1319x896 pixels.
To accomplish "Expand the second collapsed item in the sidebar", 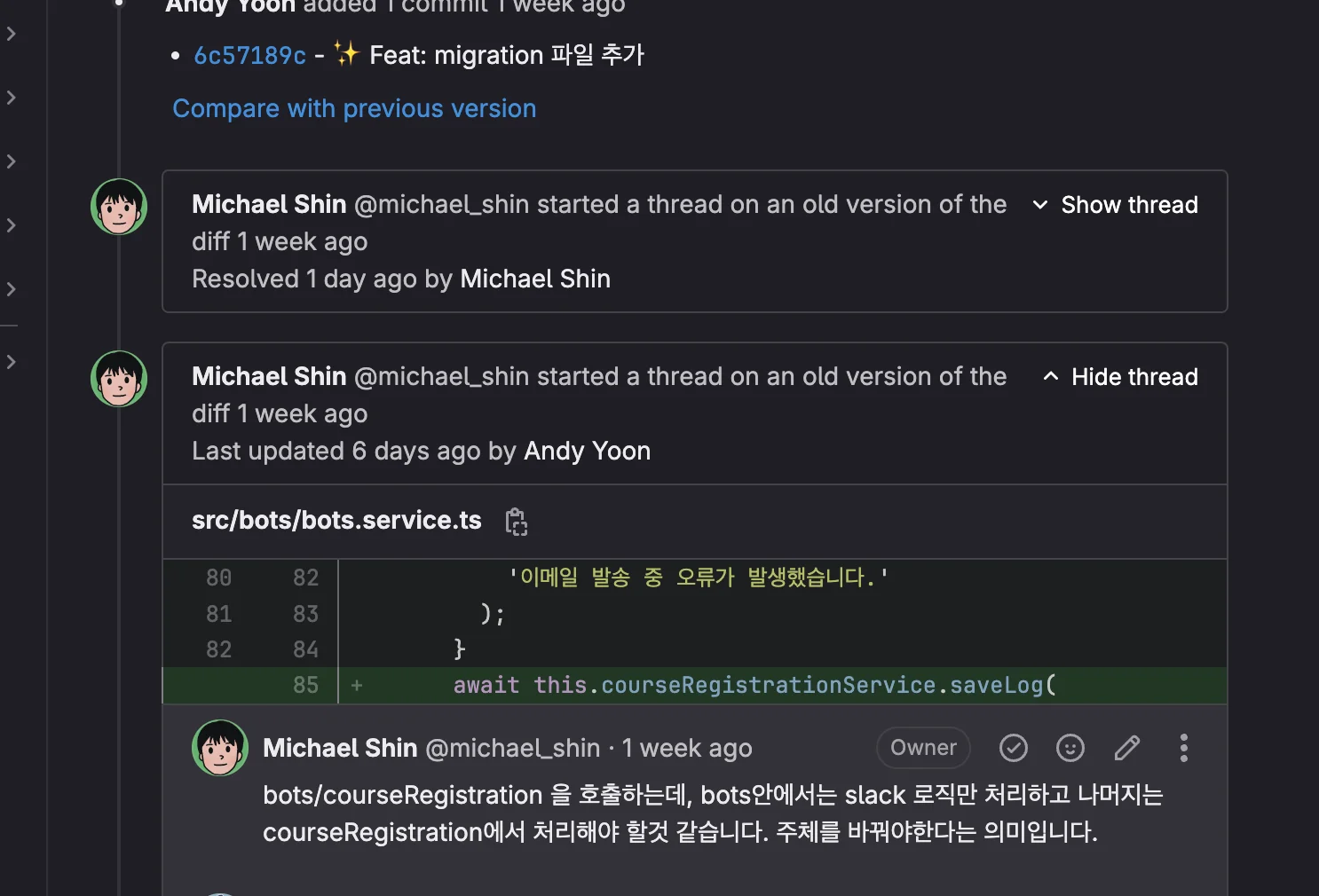I will 12,98.
